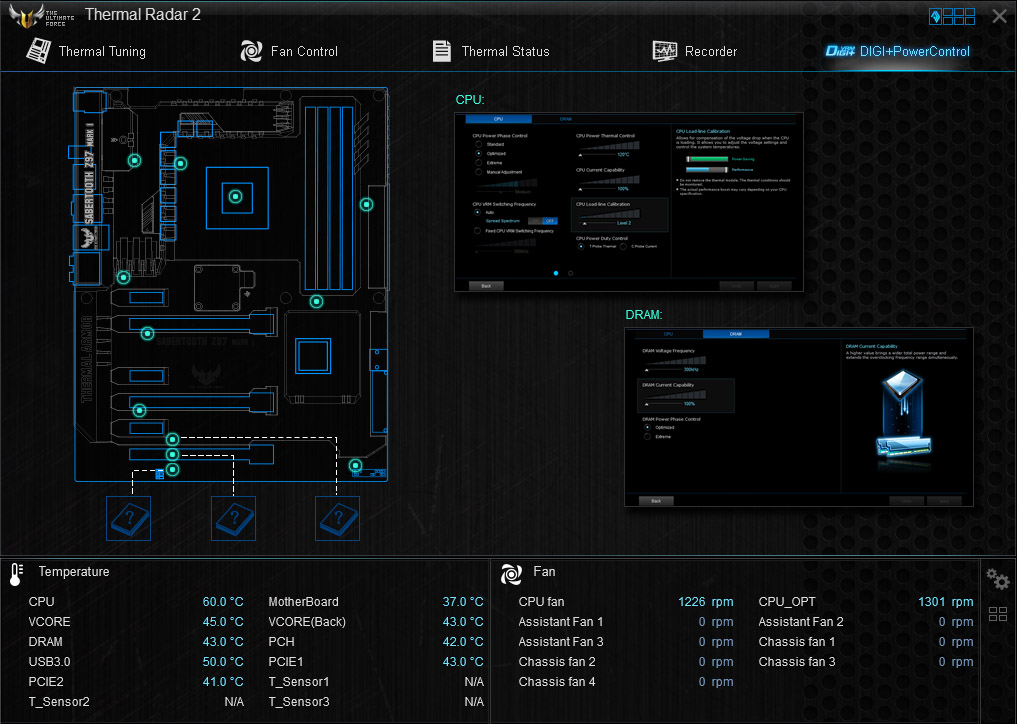Viewport: 1017px width, 724px height.
Task: Select the highlighted profile icon beside the empty slots
Action: coord(935,16)
